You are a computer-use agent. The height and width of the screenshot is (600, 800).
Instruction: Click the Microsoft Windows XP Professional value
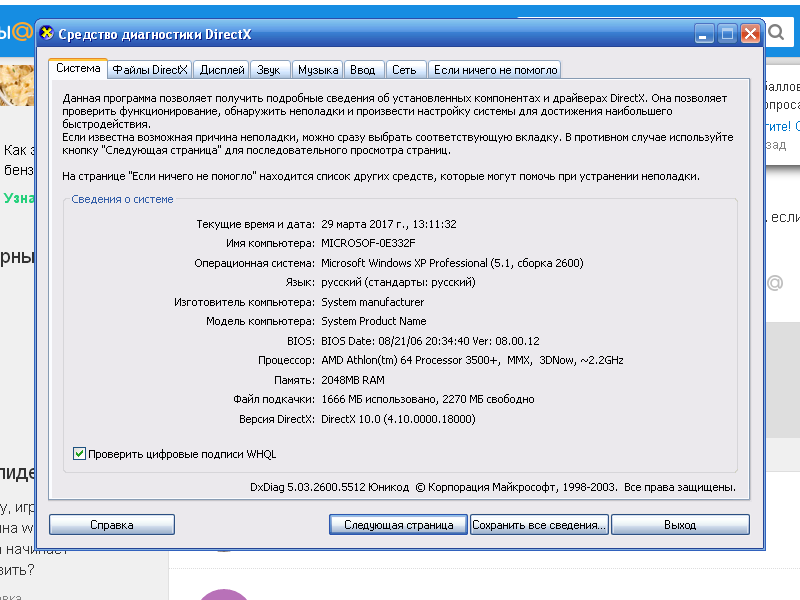click(452, 263)
